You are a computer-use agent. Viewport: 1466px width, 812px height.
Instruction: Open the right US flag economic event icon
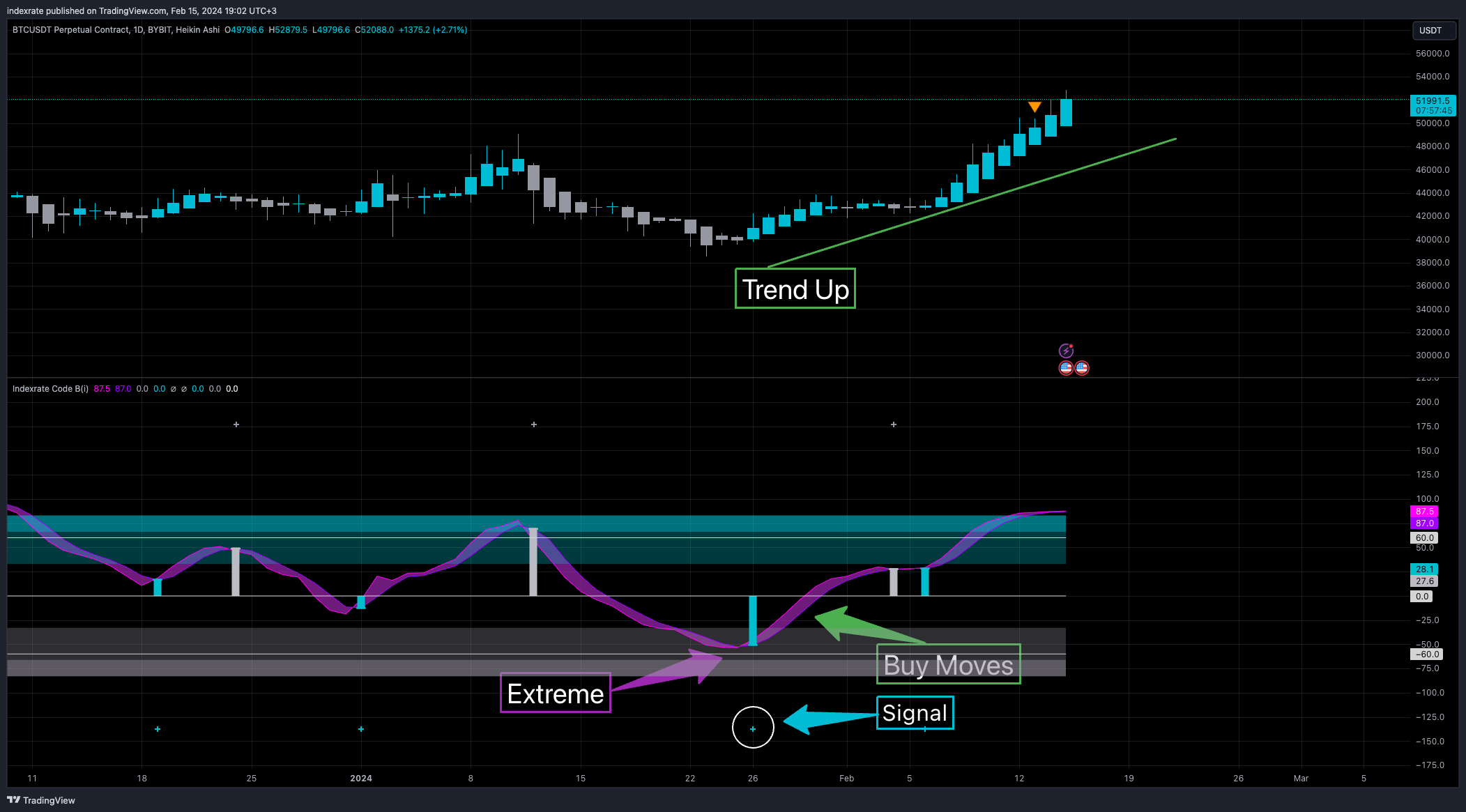(x=1082, y=368)
